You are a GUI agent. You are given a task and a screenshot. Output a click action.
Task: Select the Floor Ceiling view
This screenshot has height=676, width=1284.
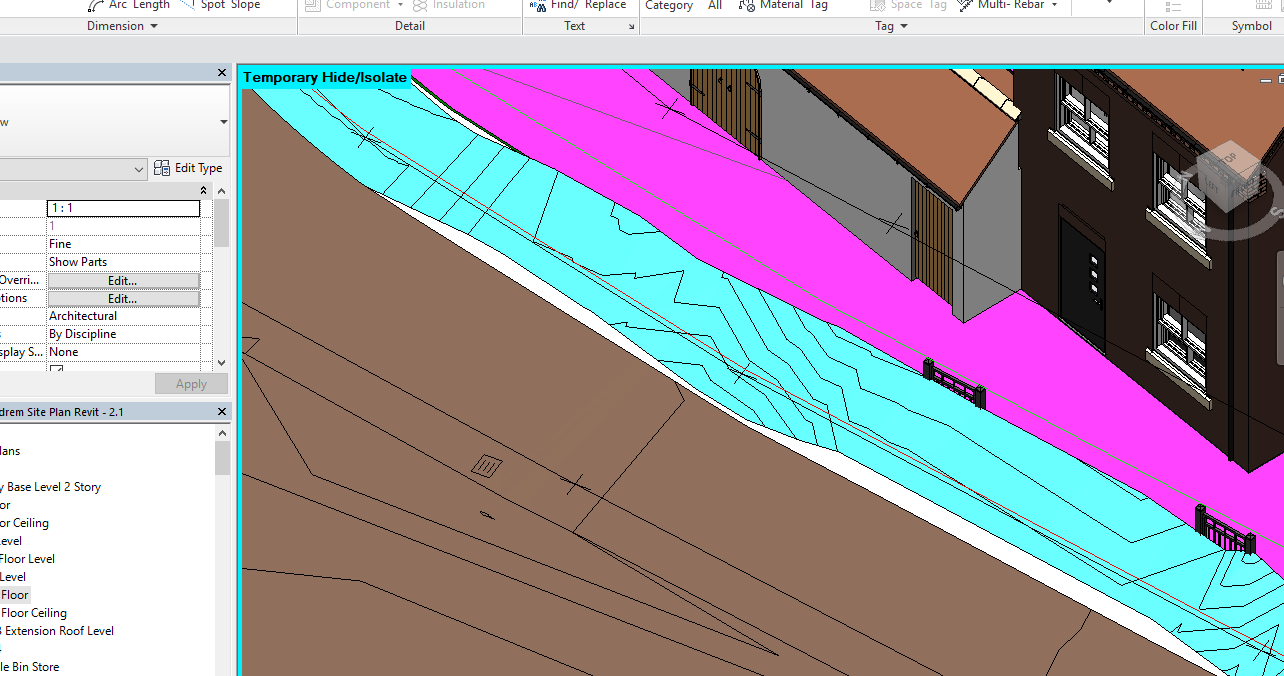tap(33, 613)
